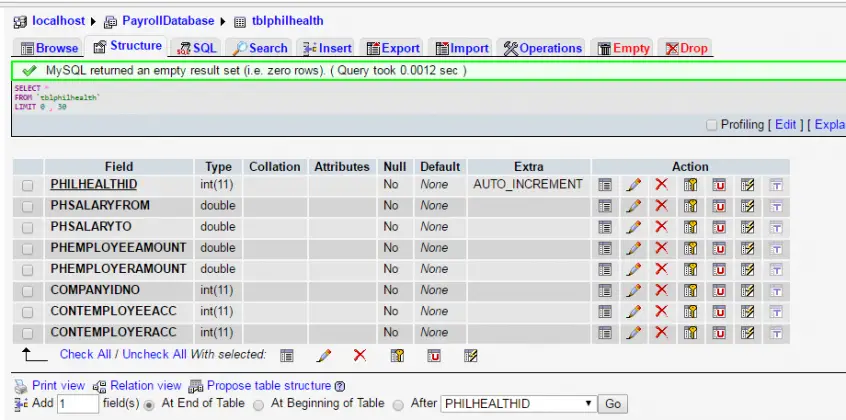Switch to the SQL tab
Image resolution: width=846 pixels, height=420 pixels.
[197, 48]
